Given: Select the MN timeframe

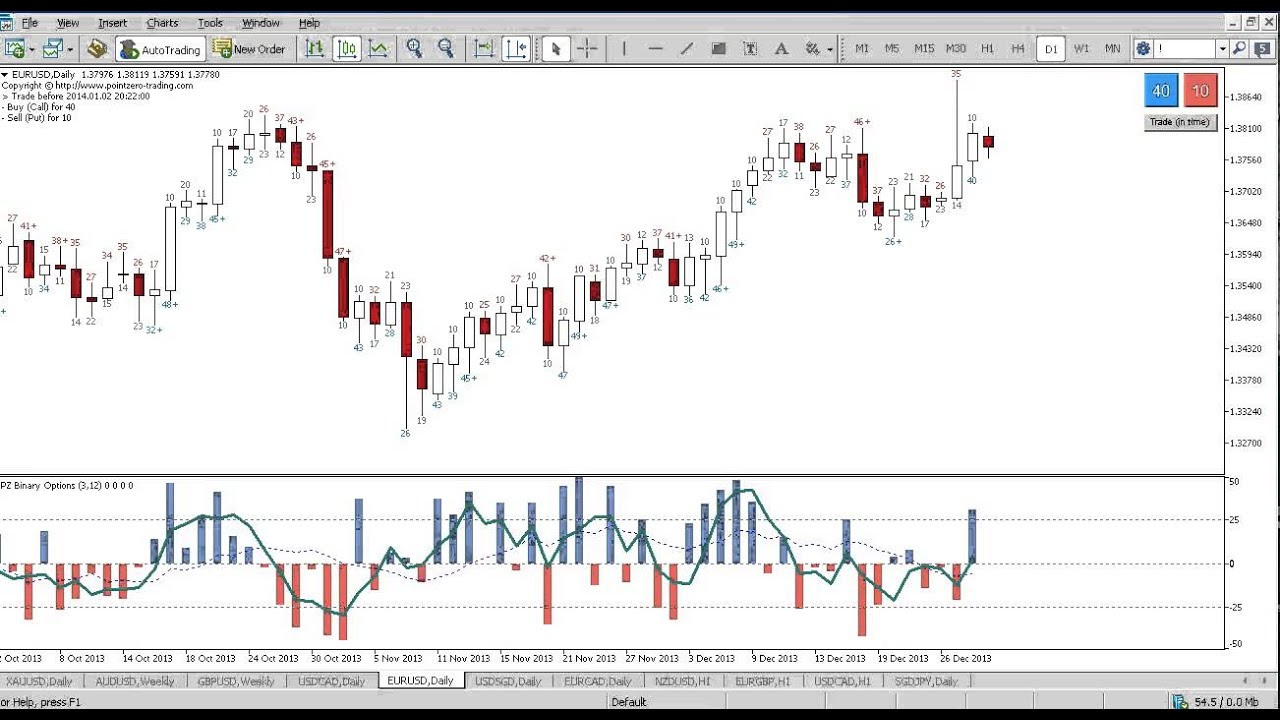Looking at the screenshot, I should pos(1112,49).
